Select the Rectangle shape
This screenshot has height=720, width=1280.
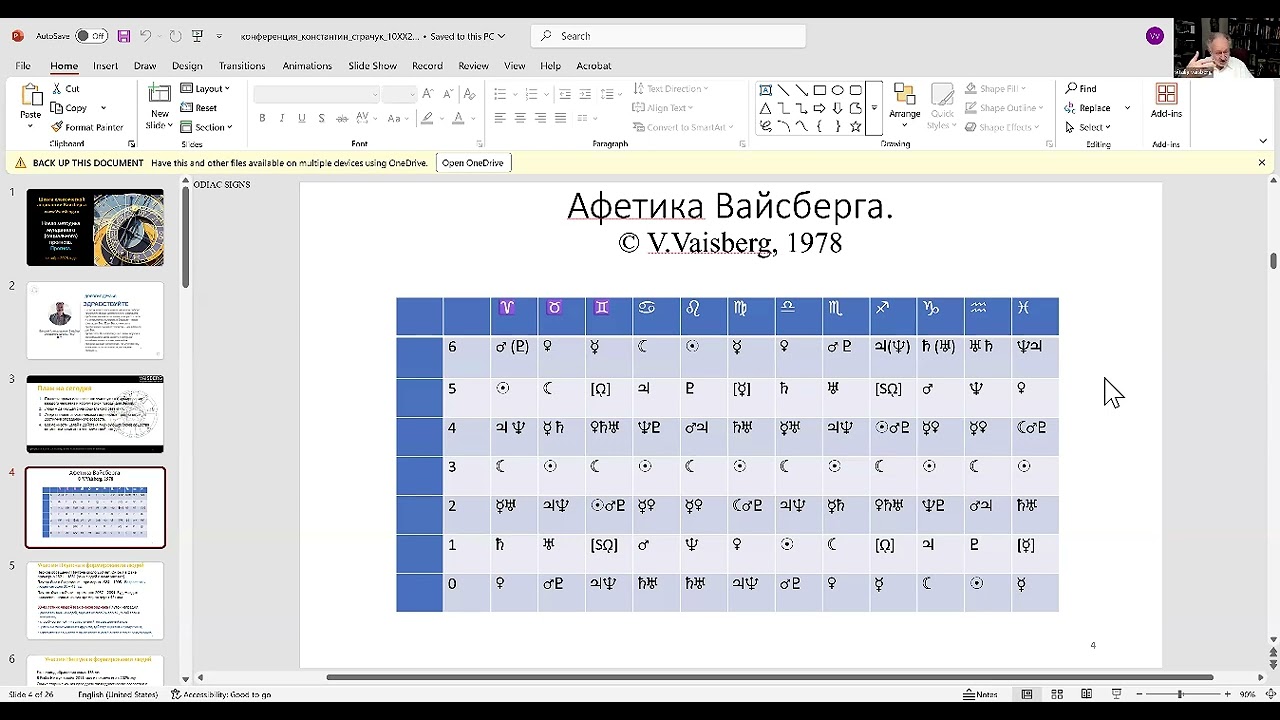coord(819,90)
